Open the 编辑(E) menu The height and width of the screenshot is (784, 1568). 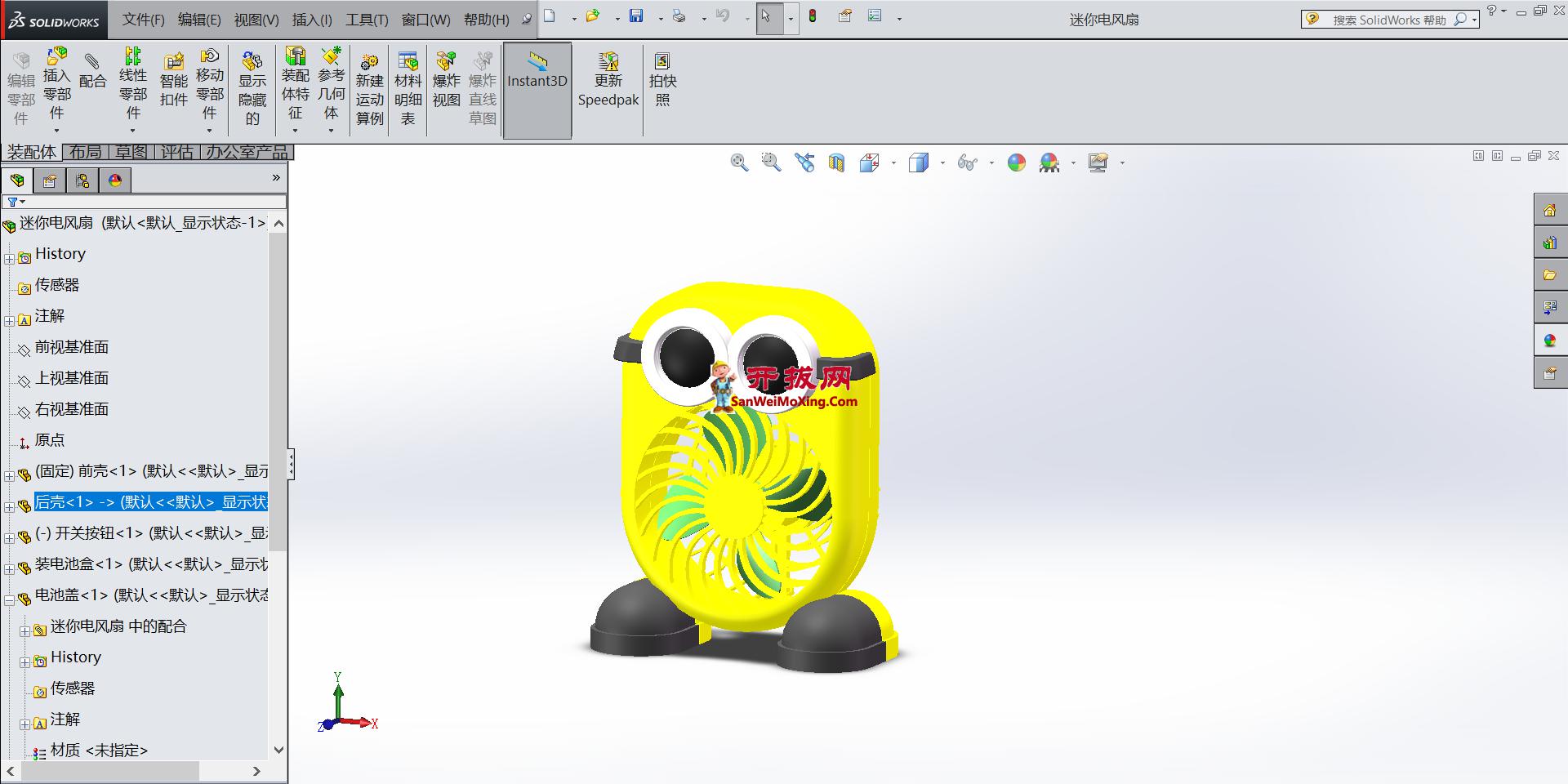pos(199,19)
